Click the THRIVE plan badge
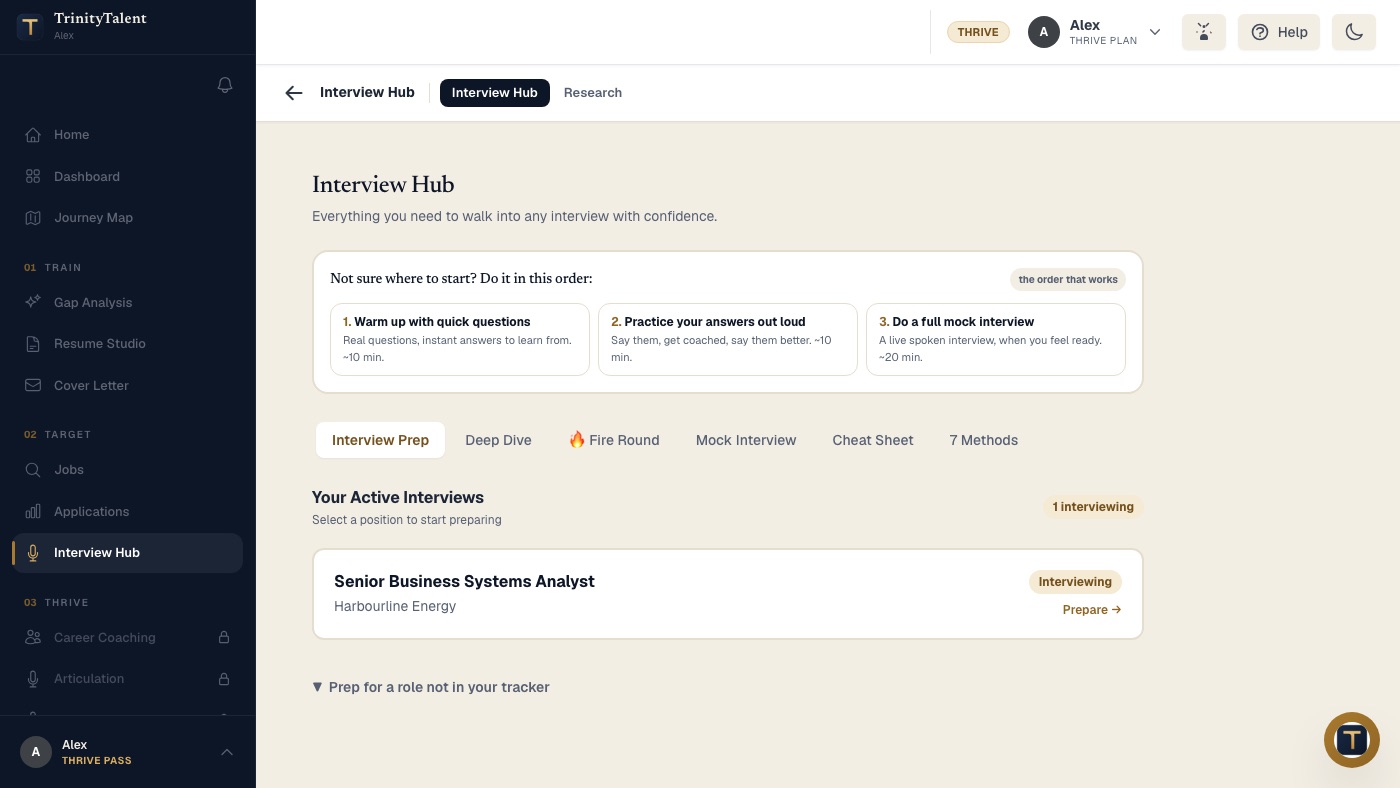Screen dimensions: 1400x788 click(x=978, y=32)
